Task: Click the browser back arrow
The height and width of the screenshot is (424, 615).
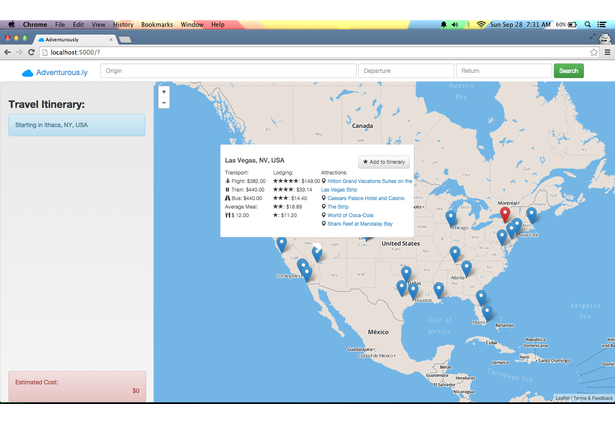Action: (x=7, y=52)
